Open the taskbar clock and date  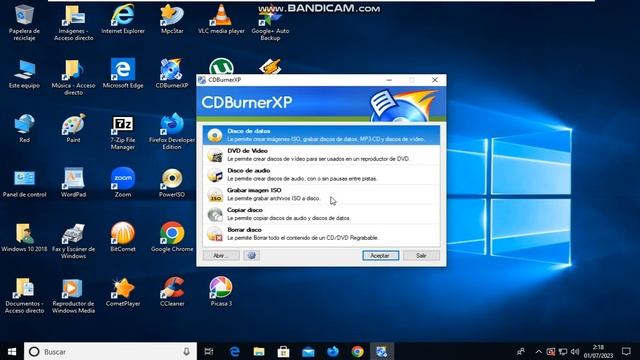click(598, 351)
